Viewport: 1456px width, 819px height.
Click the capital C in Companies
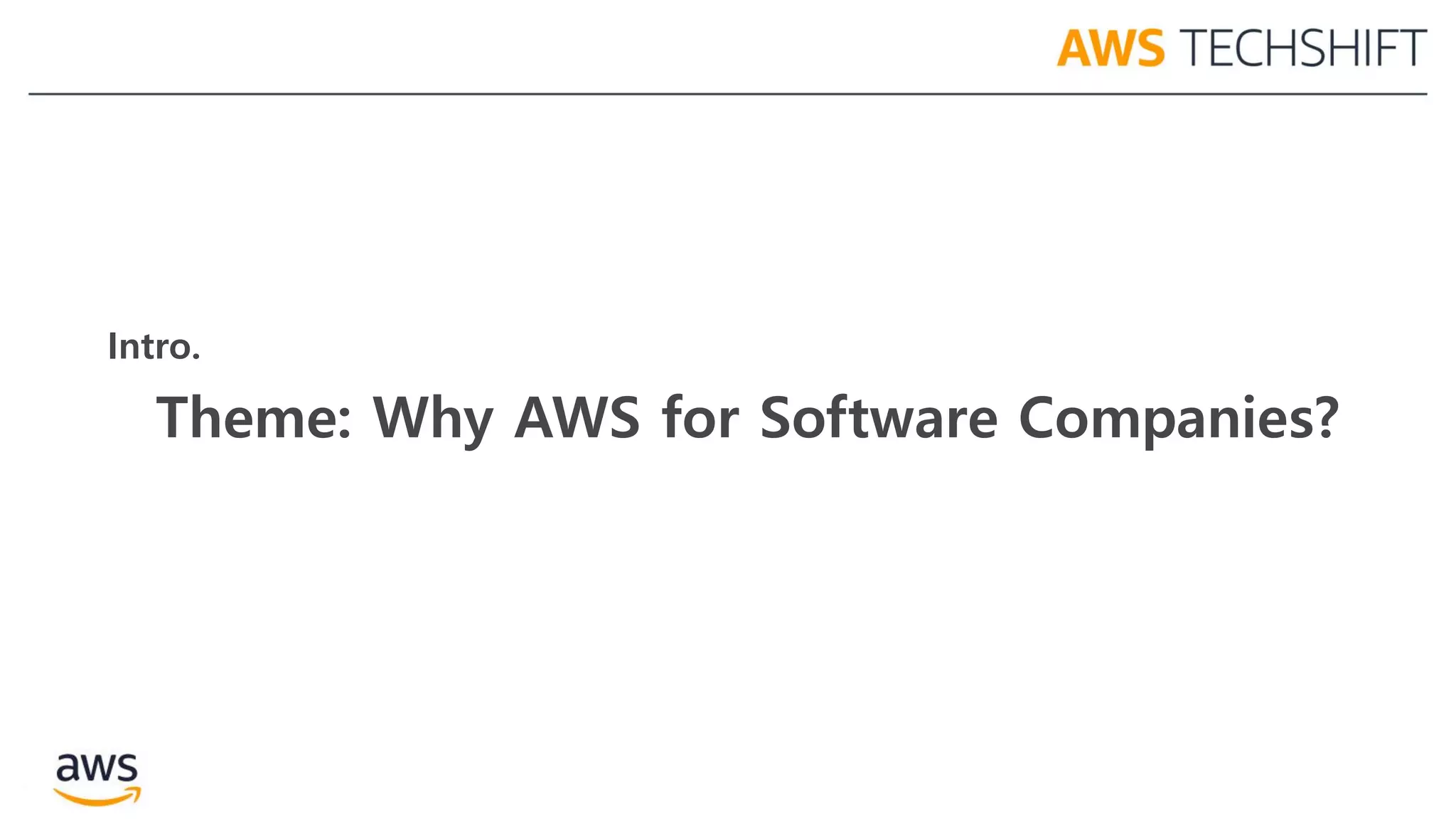tap(1037, 418)
